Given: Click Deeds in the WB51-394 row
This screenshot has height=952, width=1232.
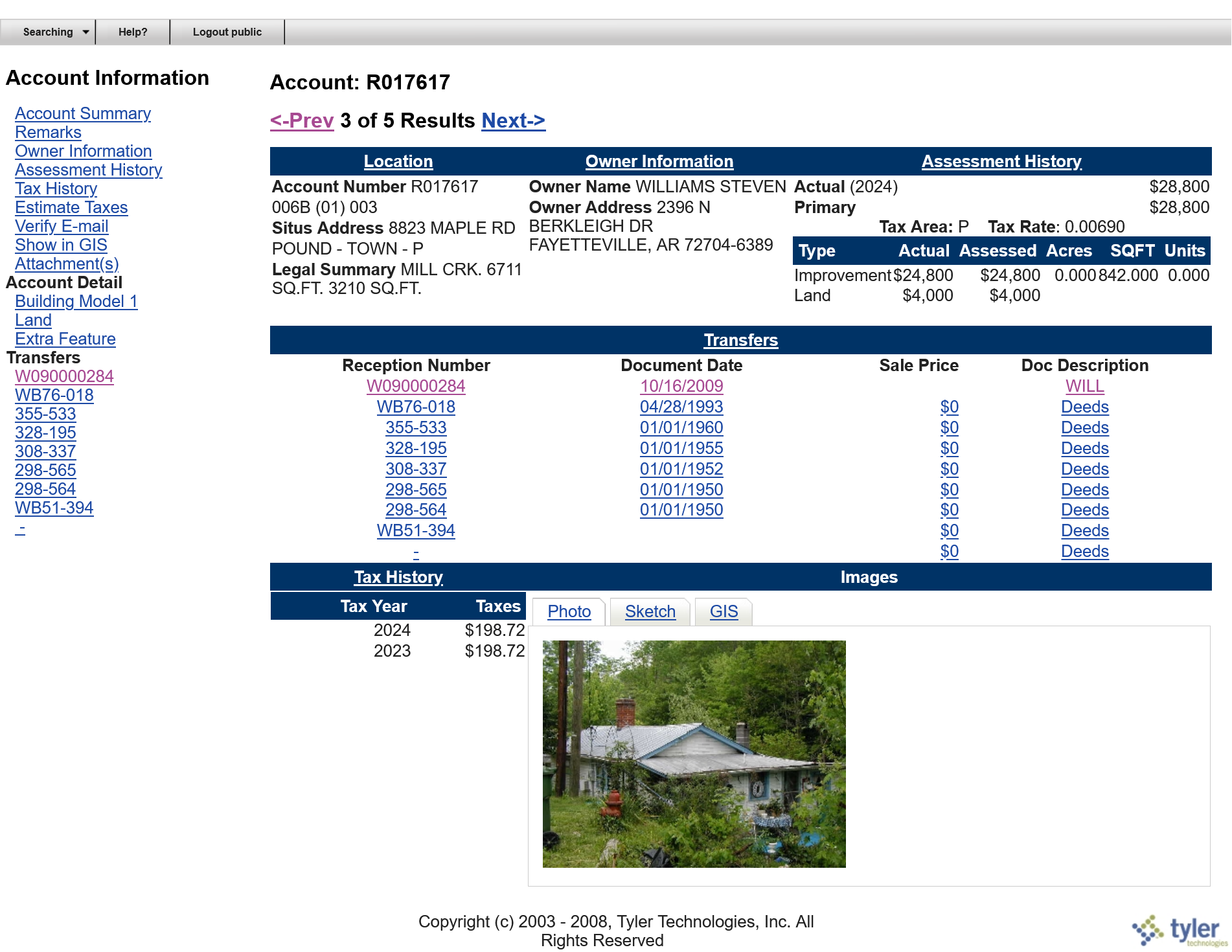Looking at the screenshot, I should coord(1085,530).
